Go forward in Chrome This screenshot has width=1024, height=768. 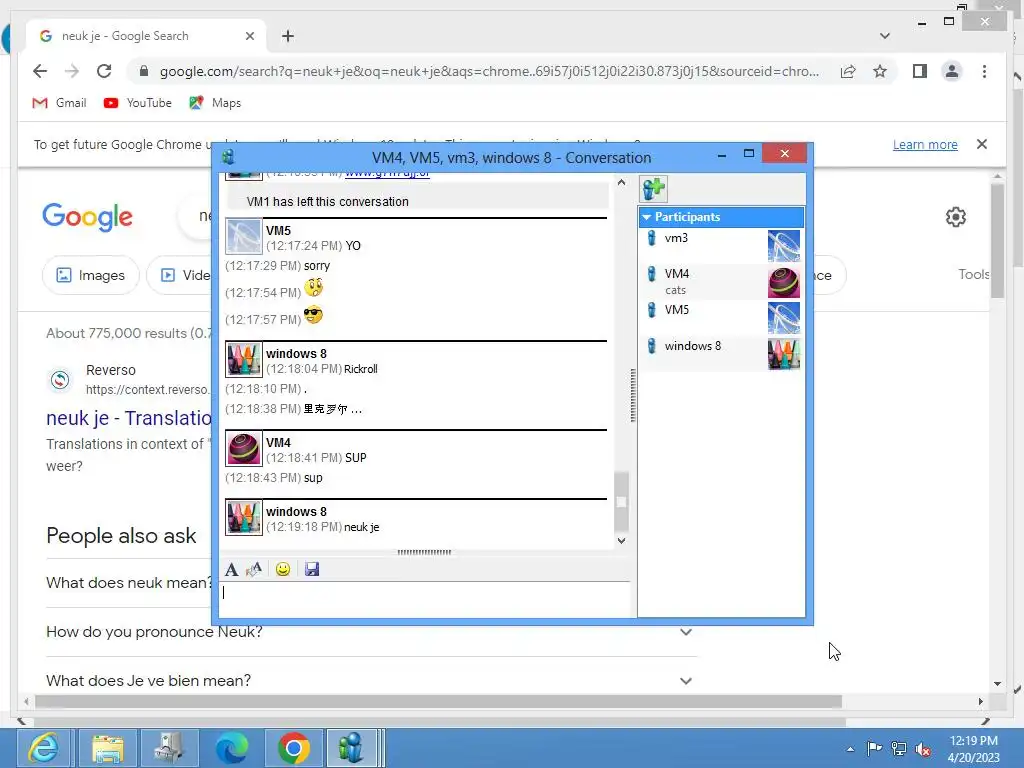tap(72, 71)
